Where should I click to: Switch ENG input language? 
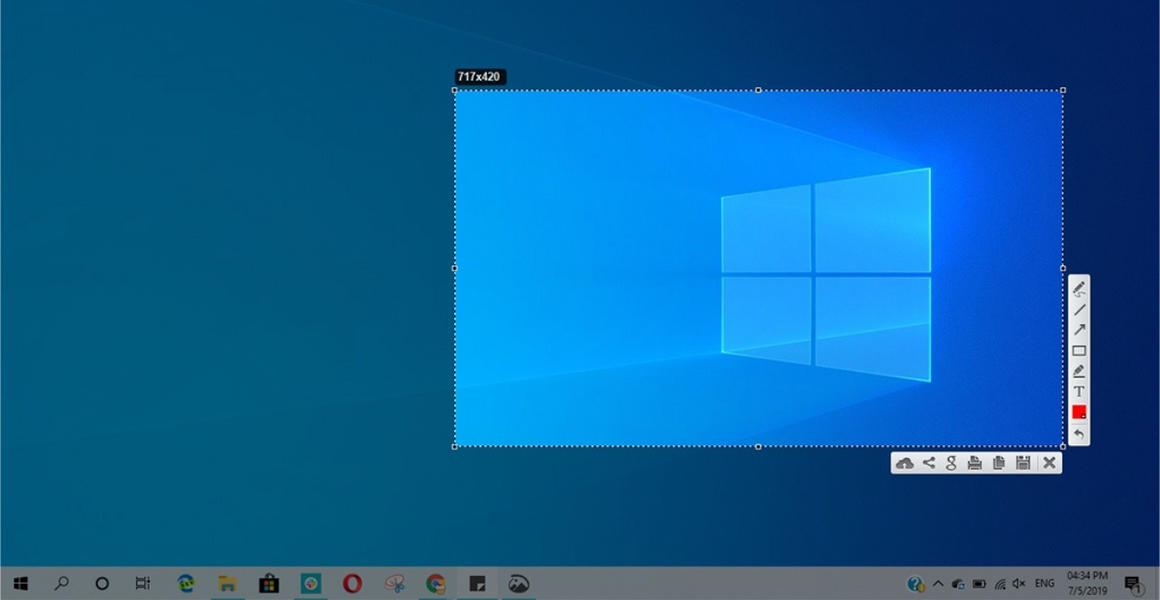click(1045, 584)
